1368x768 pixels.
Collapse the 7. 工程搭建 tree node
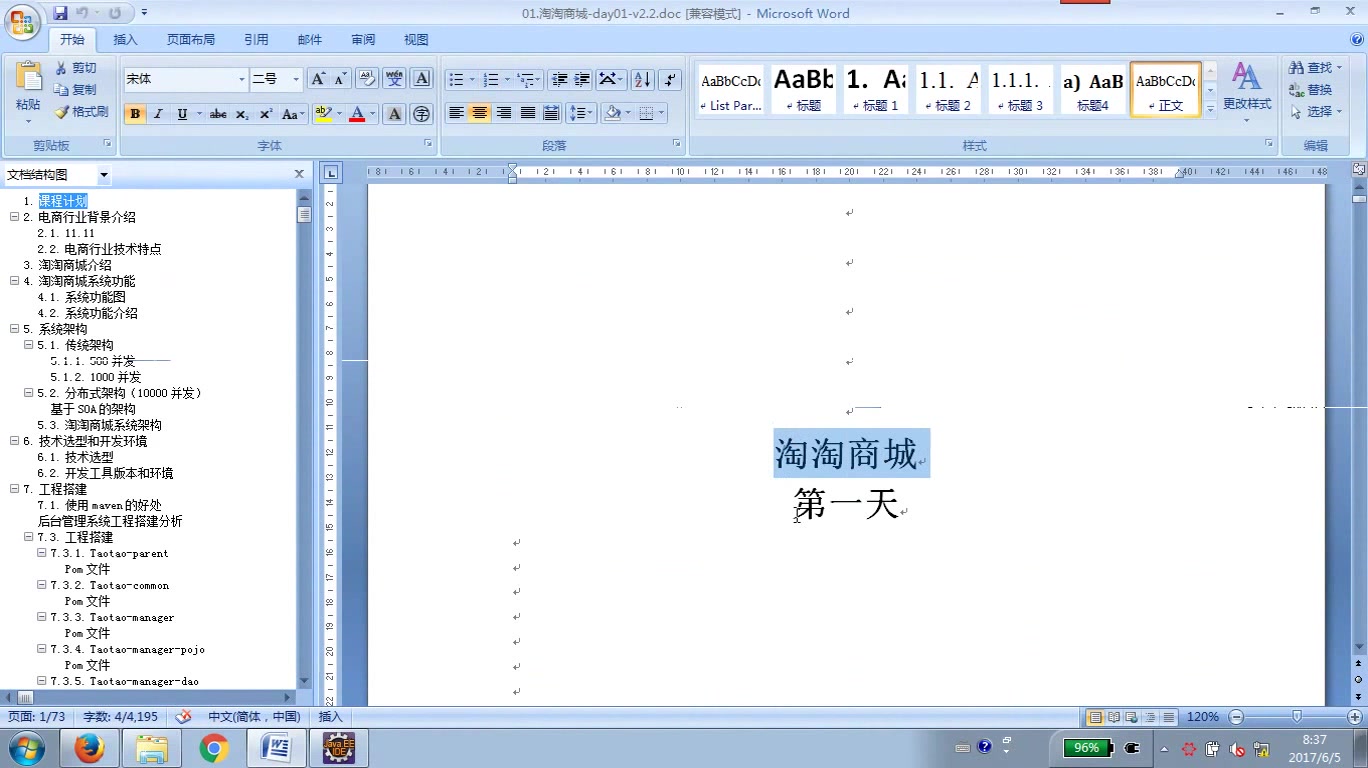15,489
